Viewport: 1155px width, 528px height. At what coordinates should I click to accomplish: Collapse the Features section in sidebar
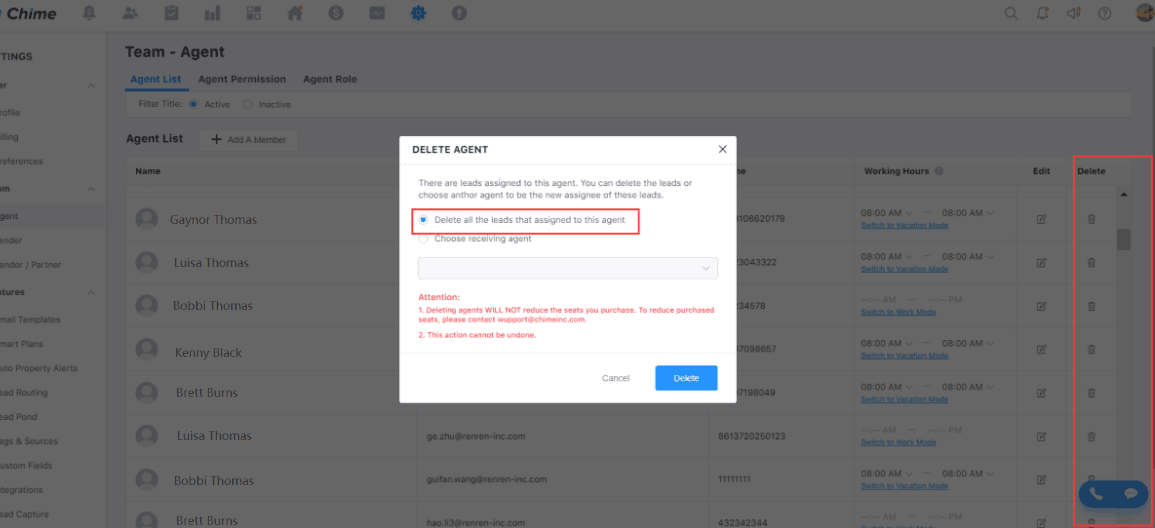click(91, 292)
